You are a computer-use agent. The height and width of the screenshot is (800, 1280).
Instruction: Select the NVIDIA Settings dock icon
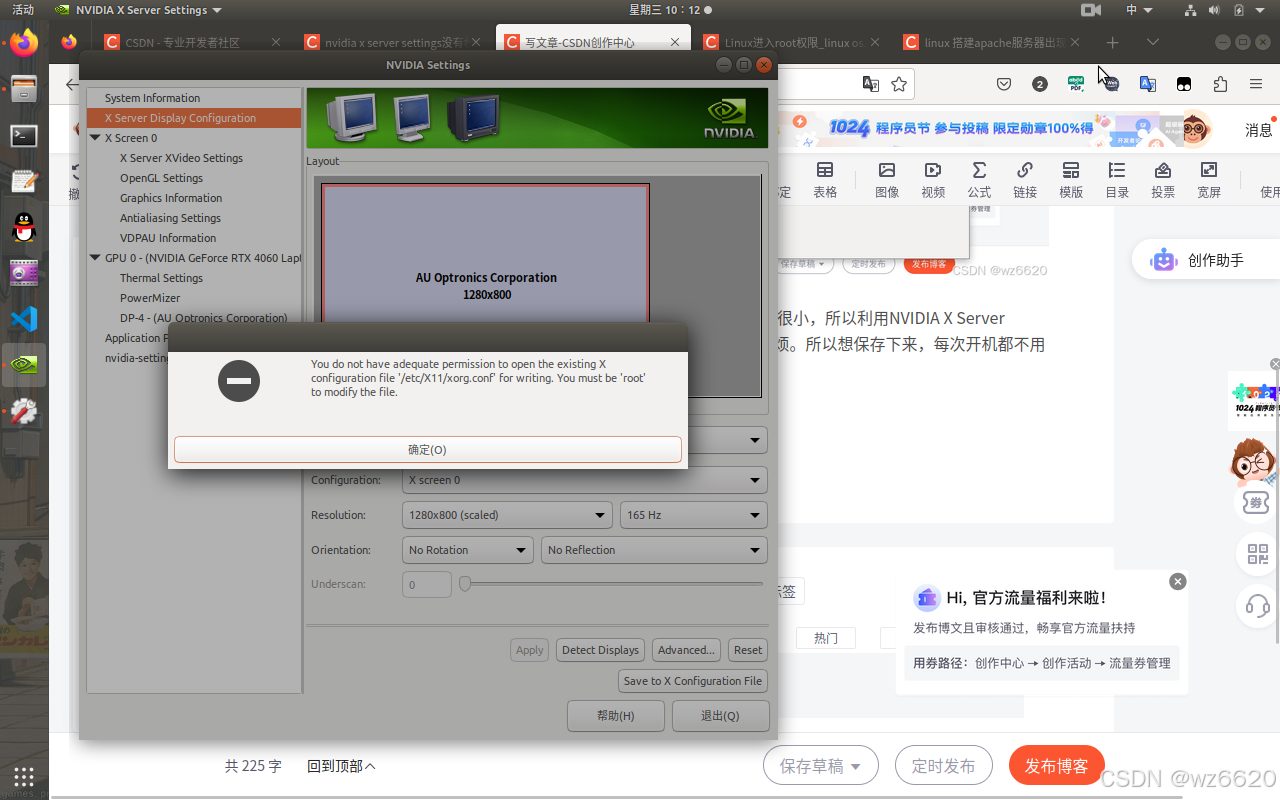[24, 365]
